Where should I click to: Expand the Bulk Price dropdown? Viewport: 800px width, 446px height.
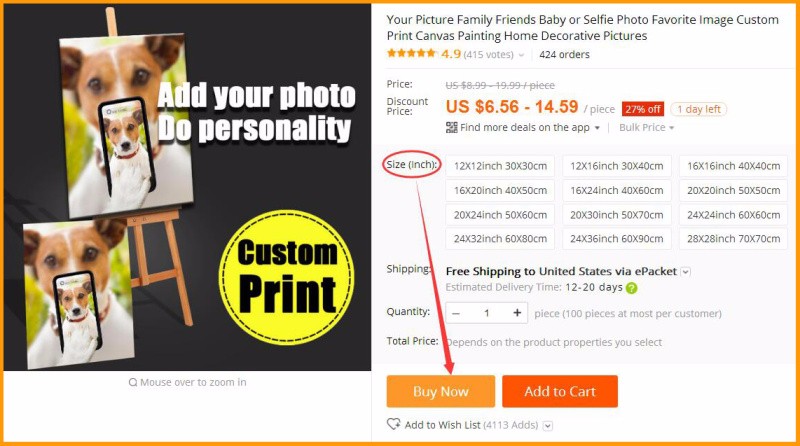[x=646, y=128]
